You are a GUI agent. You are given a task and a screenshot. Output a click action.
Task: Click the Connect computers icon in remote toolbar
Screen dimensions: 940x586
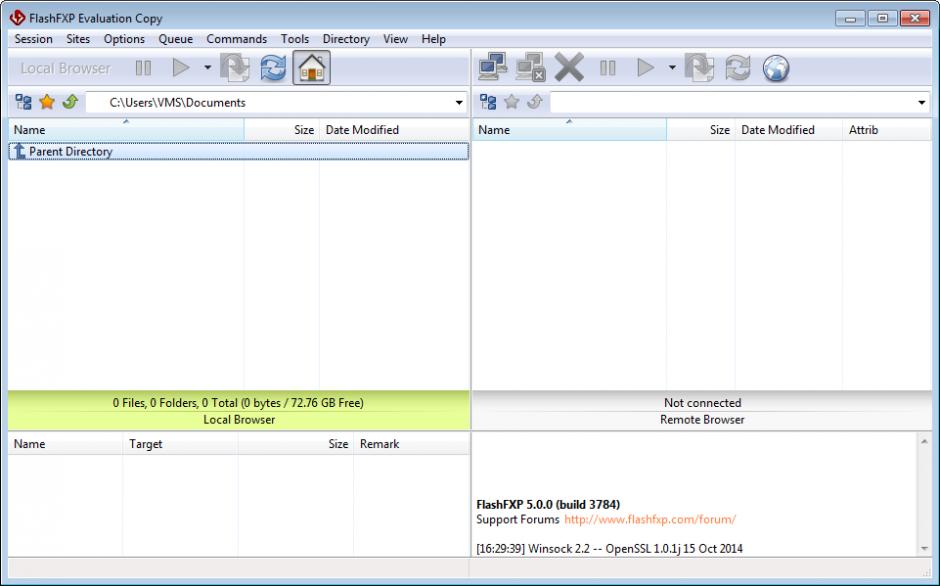[493, 67]
